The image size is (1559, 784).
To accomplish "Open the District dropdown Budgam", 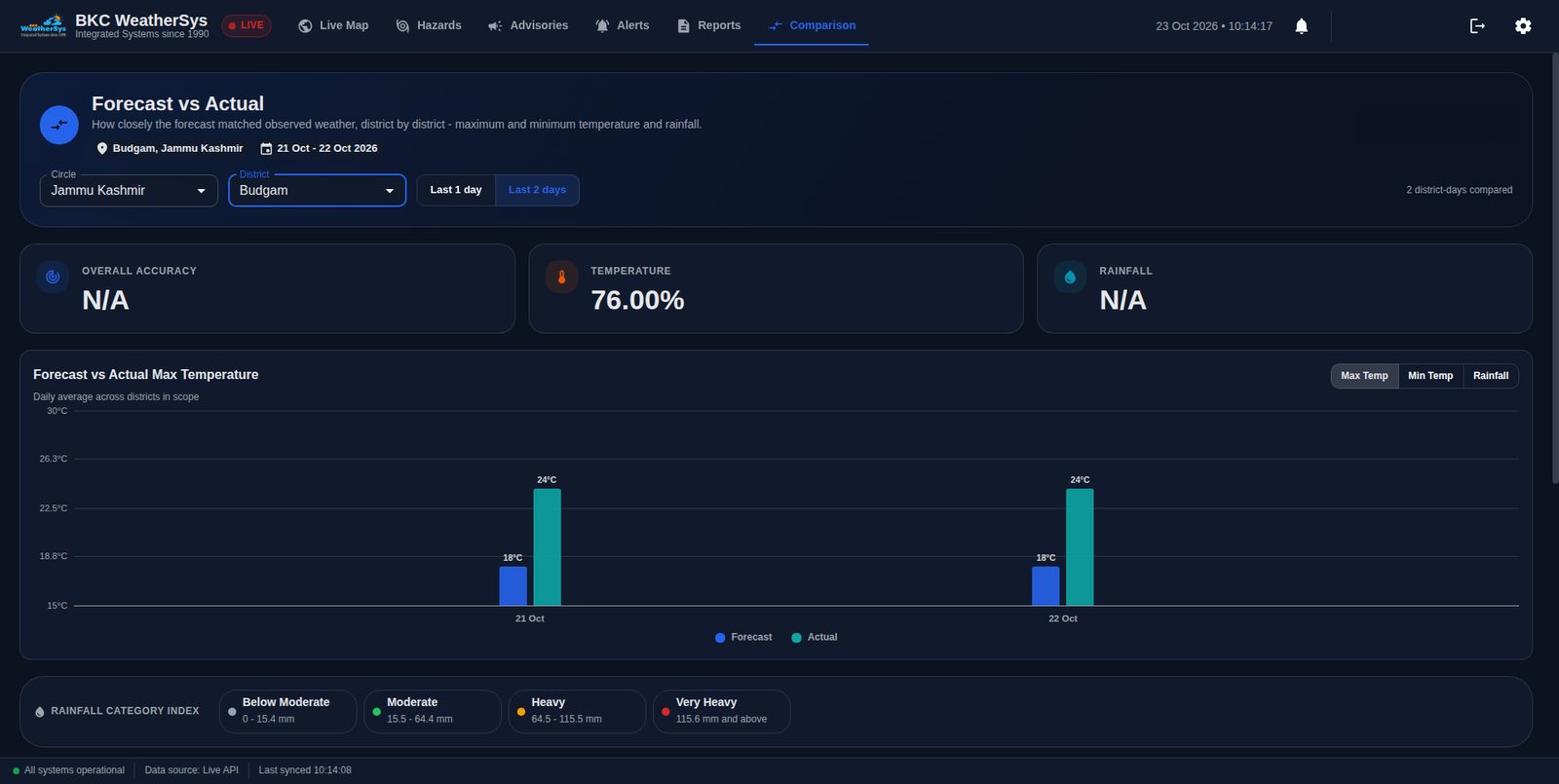I will click(317, 191).
